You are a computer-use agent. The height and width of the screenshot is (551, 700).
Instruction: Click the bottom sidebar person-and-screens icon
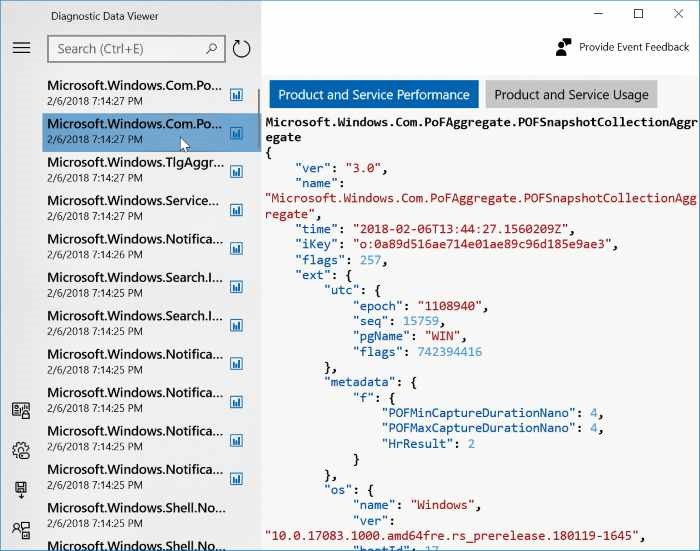(21, 530)
